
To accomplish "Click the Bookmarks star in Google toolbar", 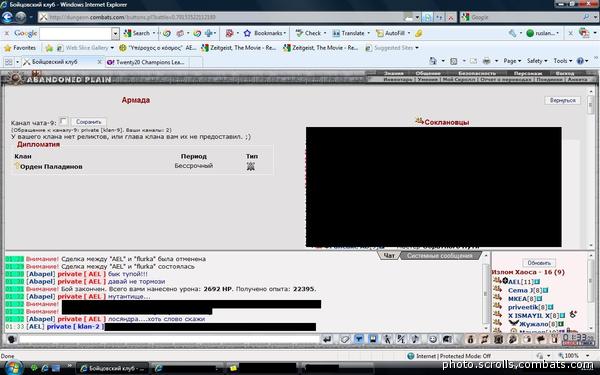I will tap(247, 33).
